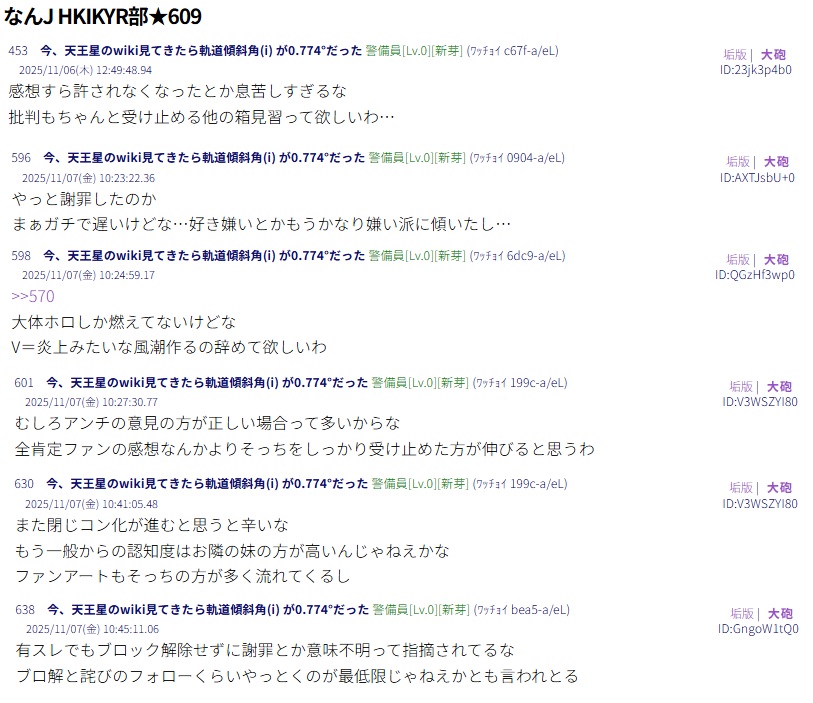Click the 大砲 link on post 601
813x703 pixels.
(779, 387)
